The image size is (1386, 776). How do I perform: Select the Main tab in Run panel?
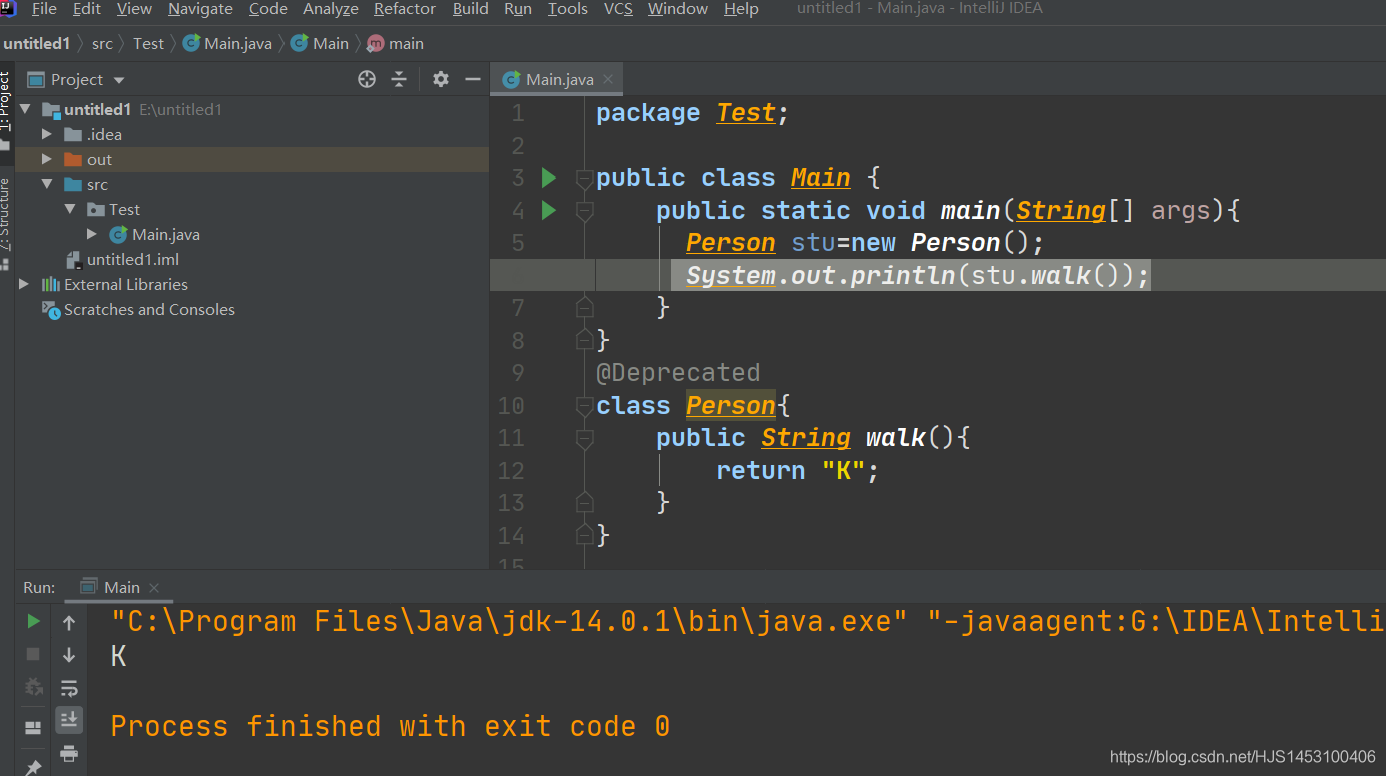(x=121, y=587)
